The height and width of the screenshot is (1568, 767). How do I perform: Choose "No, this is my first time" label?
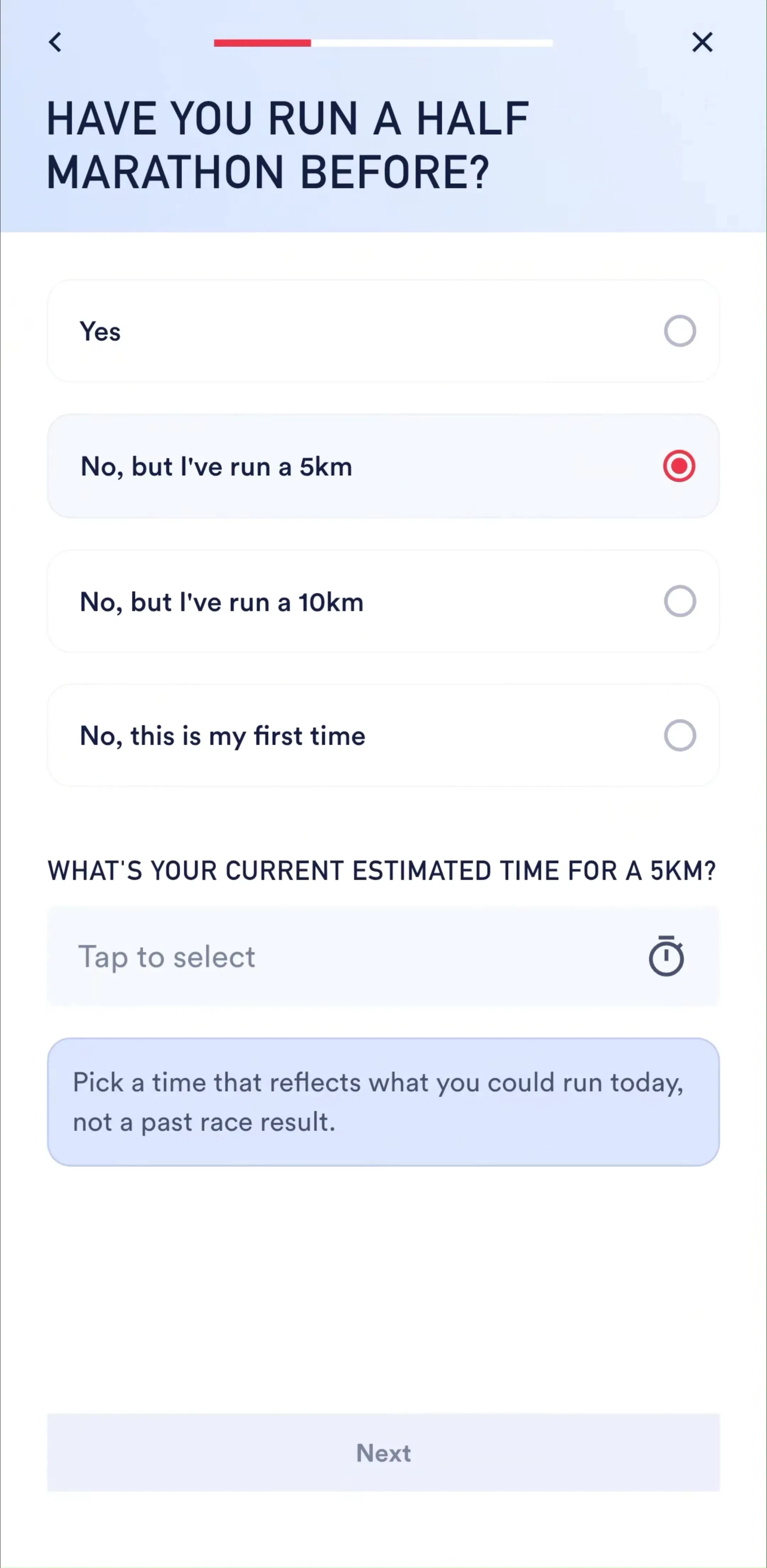pyautogui.click(x=223, y=736)
